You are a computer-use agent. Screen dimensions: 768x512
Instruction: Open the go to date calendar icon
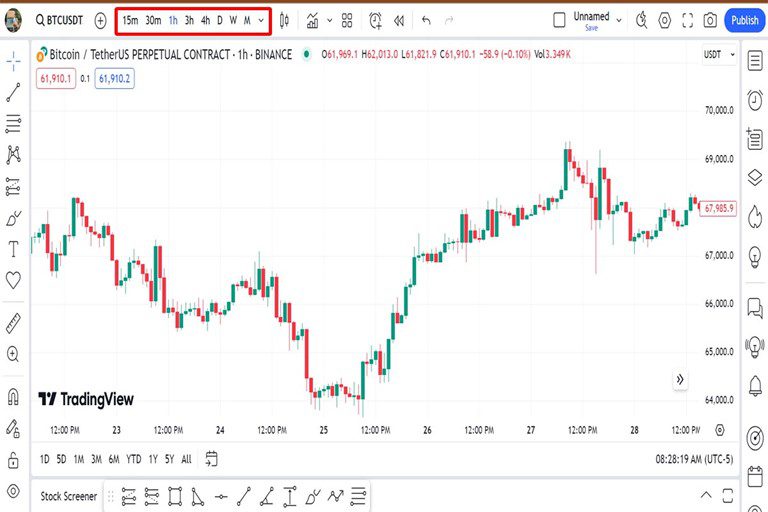click(211, 459)
